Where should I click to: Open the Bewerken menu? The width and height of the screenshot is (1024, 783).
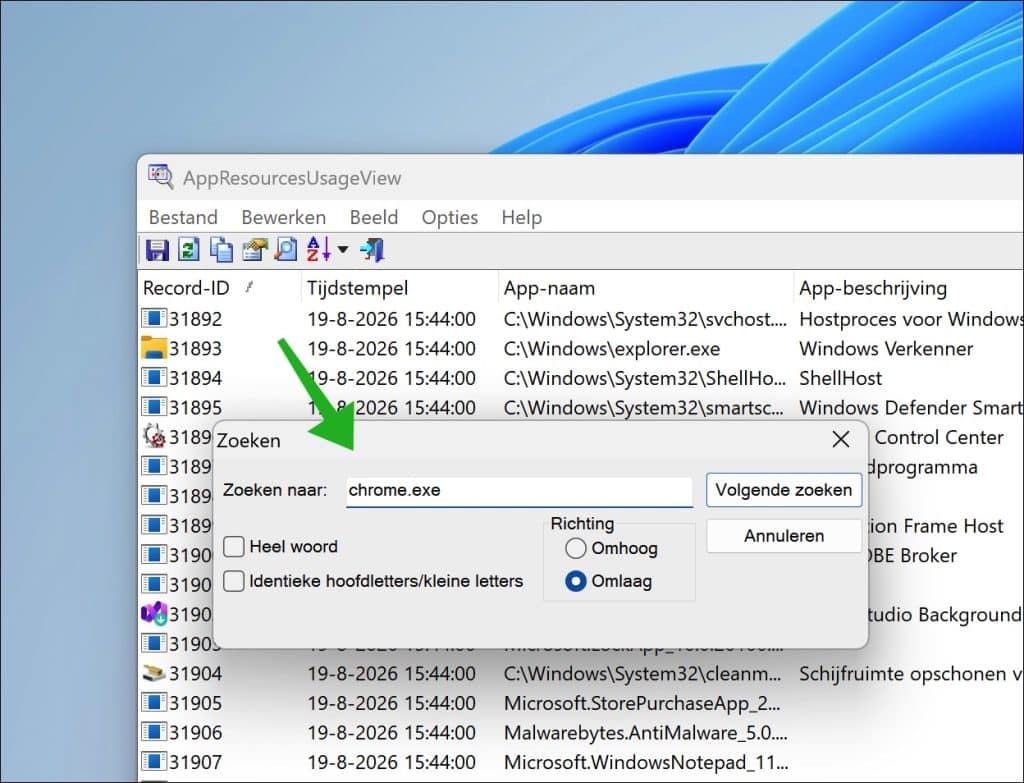point(283,217)
